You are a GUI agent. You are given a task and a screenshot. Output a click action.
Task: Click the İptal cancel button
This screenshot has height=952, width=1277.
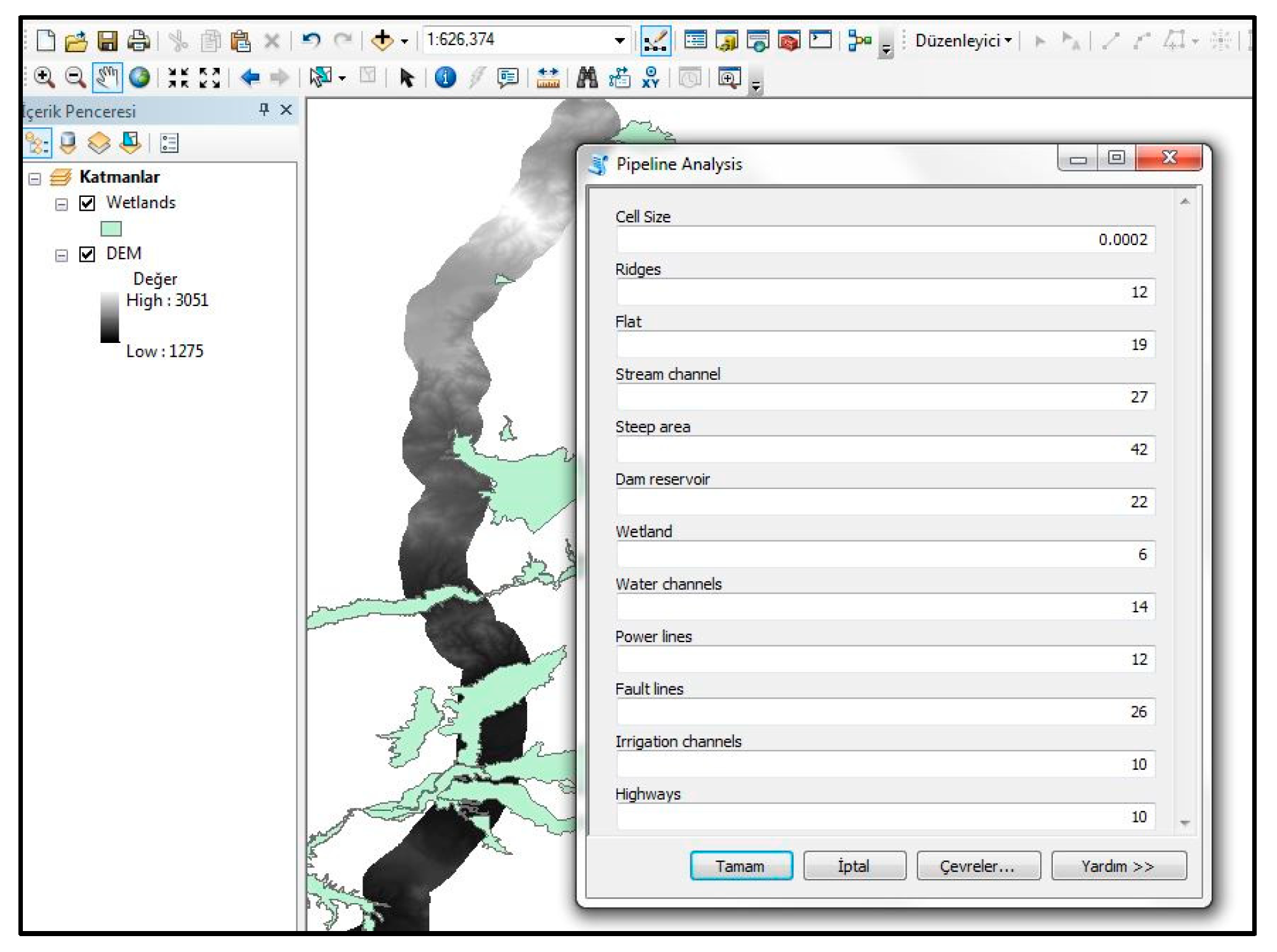pyautogui.click(x=853, y=866)
